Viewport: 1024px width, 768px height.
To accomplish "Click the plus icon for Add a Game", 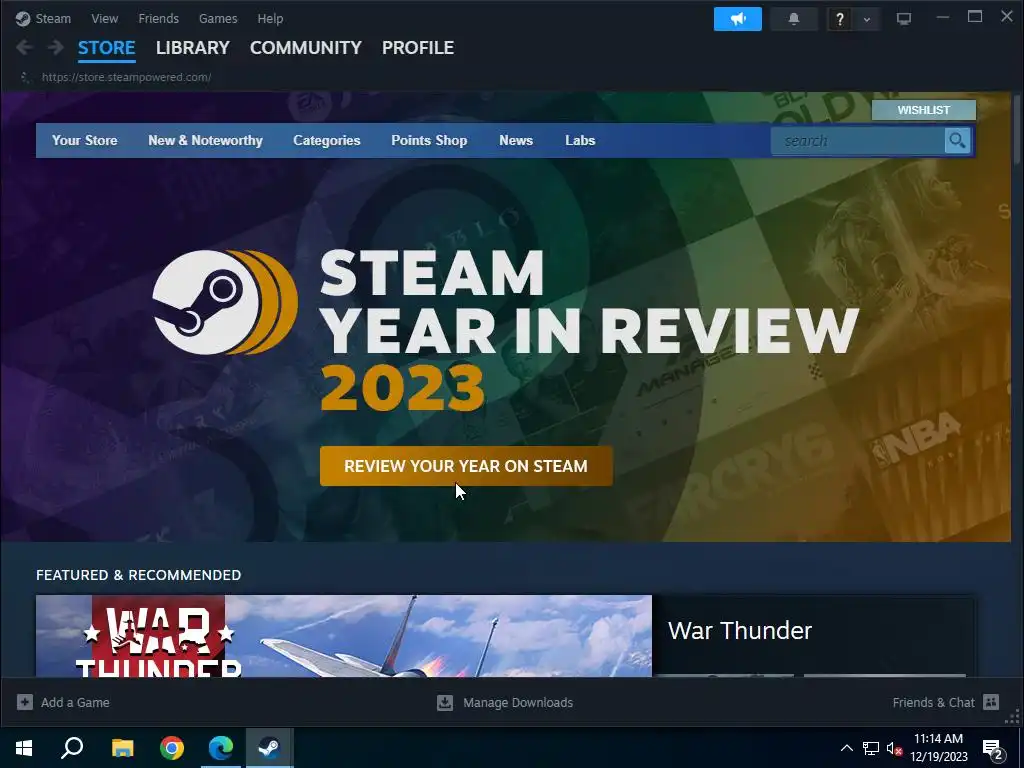I will point(25,702).
